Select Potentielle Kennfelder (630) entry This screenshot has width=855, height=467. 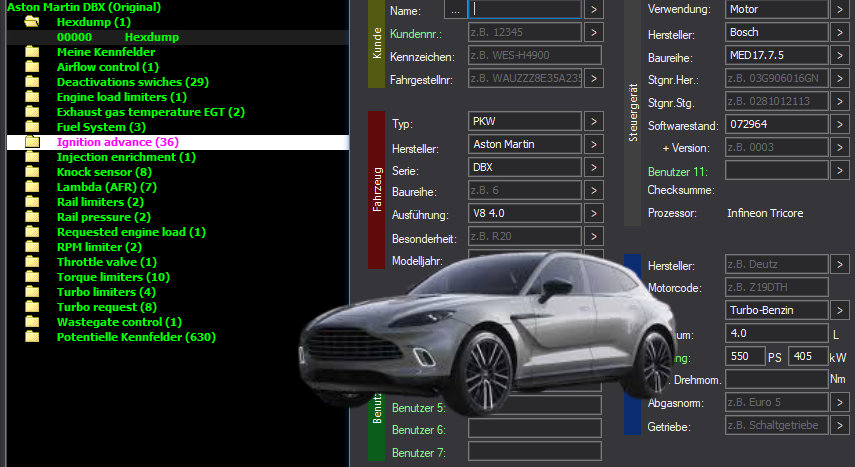136,337
